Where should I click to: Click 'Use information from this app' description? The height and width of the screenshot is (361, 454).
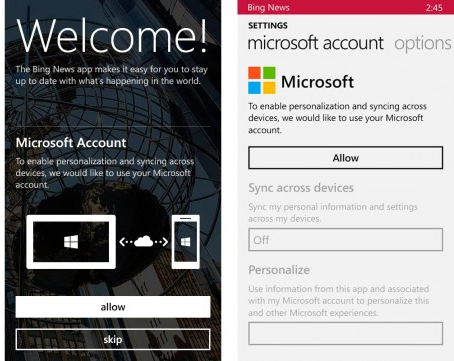click(338, 301)
